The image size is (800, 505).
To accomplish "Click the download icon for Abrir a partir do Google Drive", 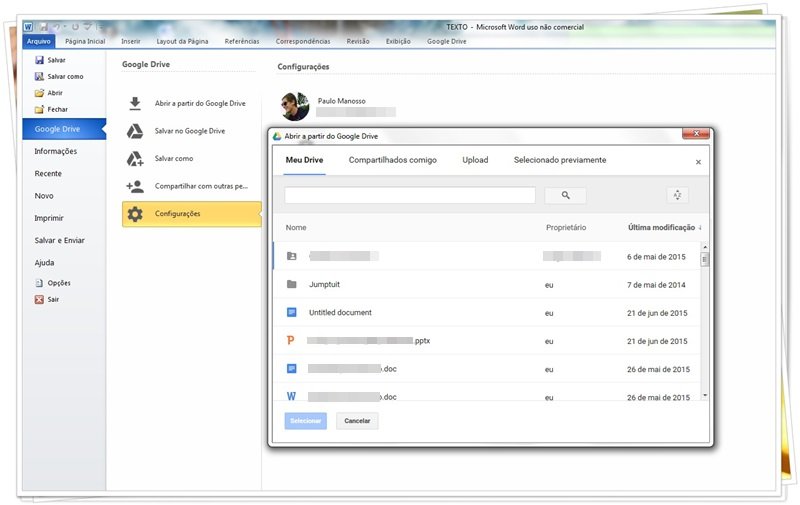I will coord(135,103).
